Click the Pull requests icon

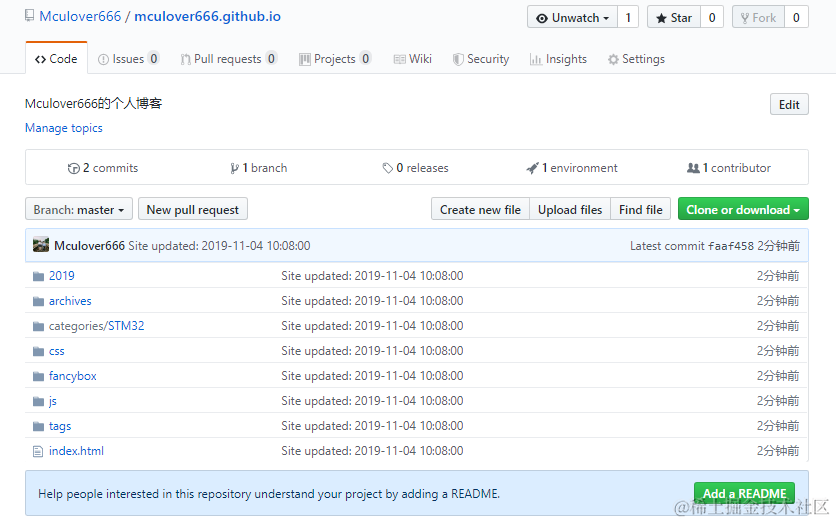[x=185, y=59]
